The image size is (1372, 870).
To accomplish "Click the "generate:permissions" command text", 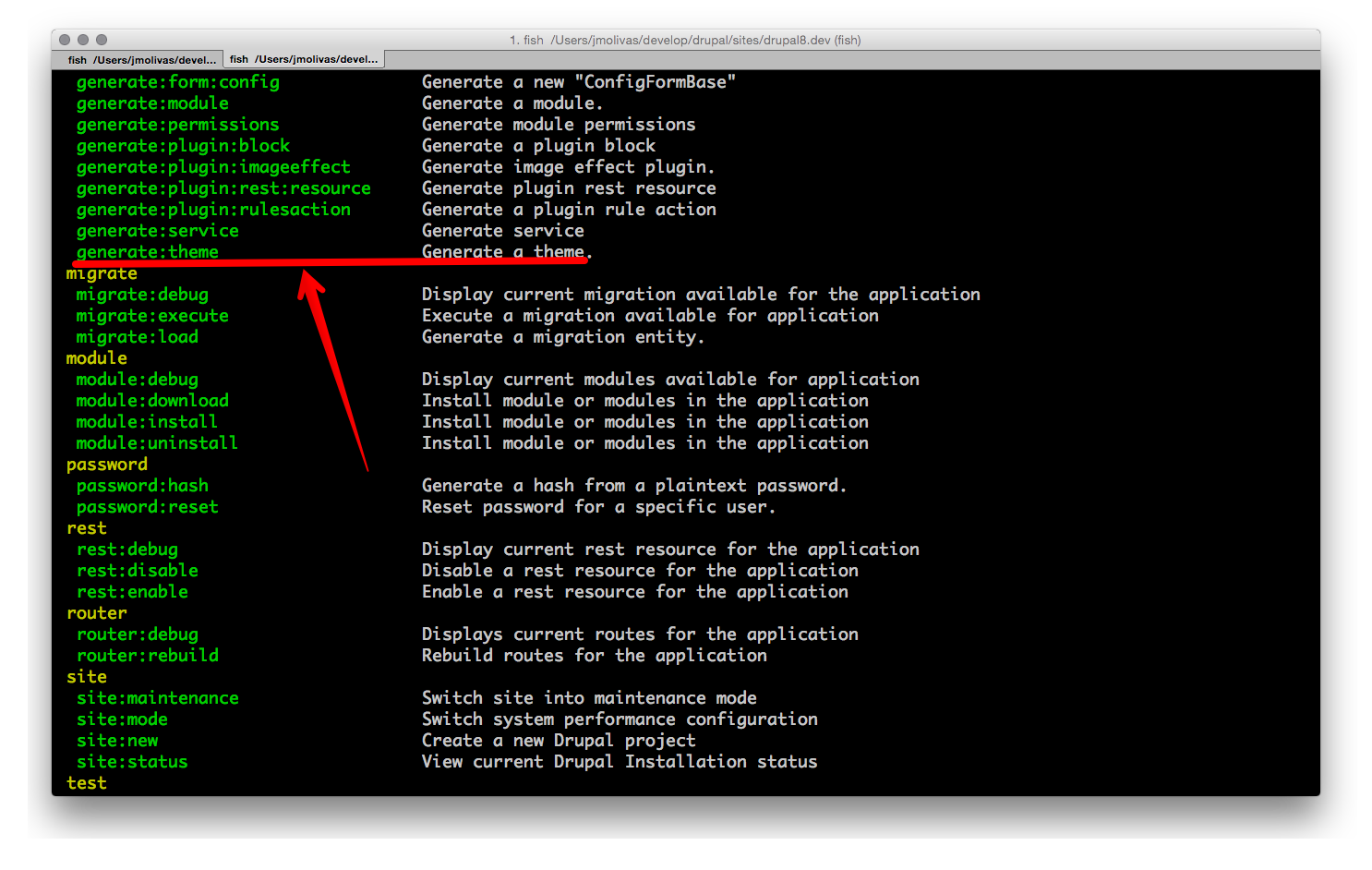I will click(x=178, y=125).
